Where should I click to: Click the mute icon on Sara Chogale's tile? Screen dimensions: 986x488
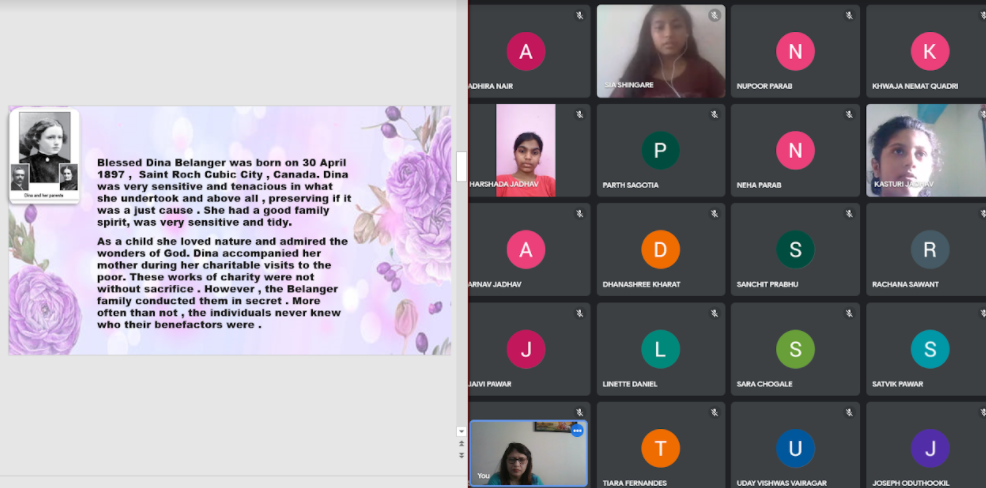[x=849, y=313]
